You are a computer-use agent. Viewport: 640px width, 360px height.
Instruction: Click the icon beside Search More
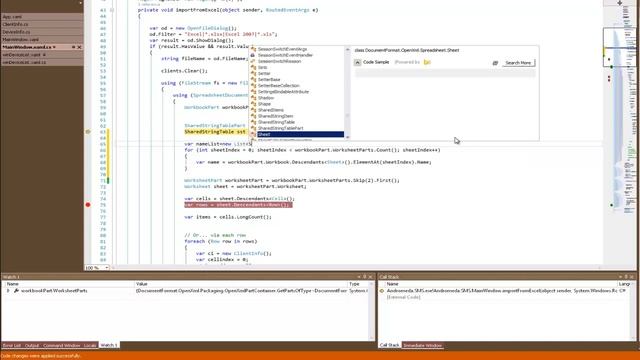click(495, 63)
